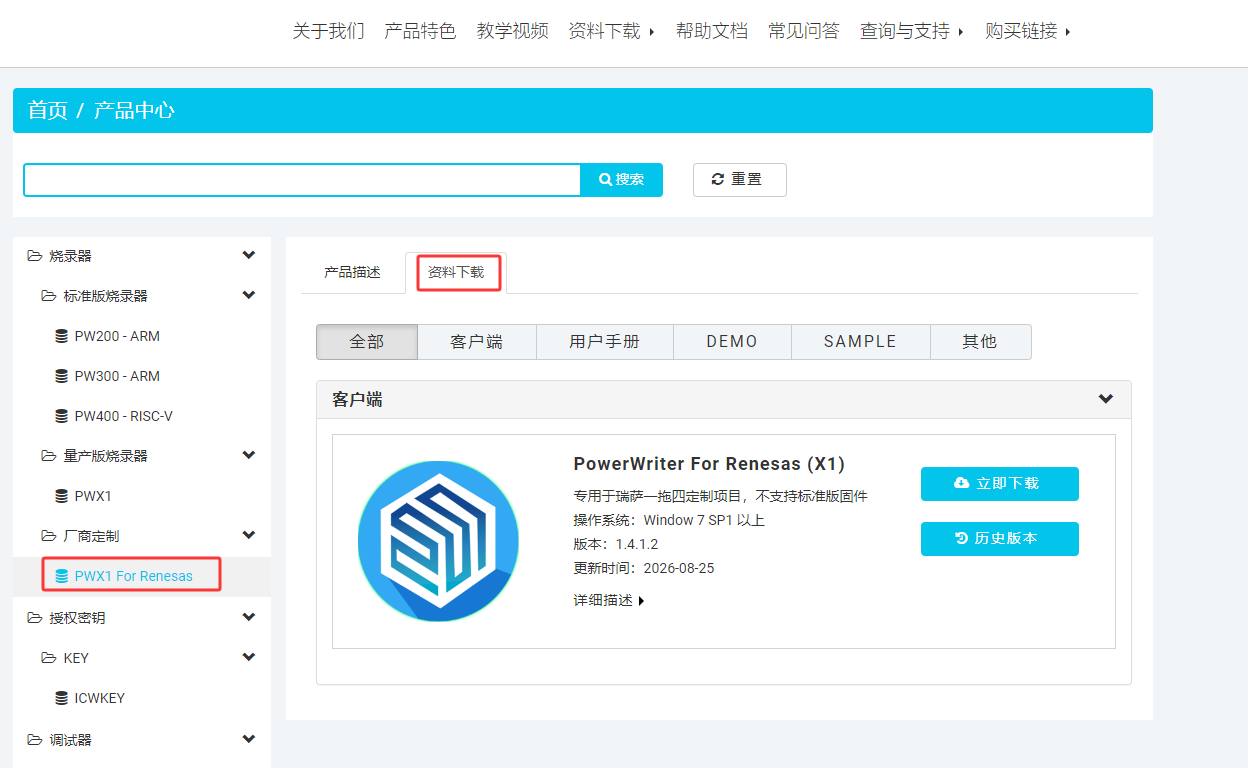
Task: Click the 授权密钥 folder icon
Action: point(35,618)
